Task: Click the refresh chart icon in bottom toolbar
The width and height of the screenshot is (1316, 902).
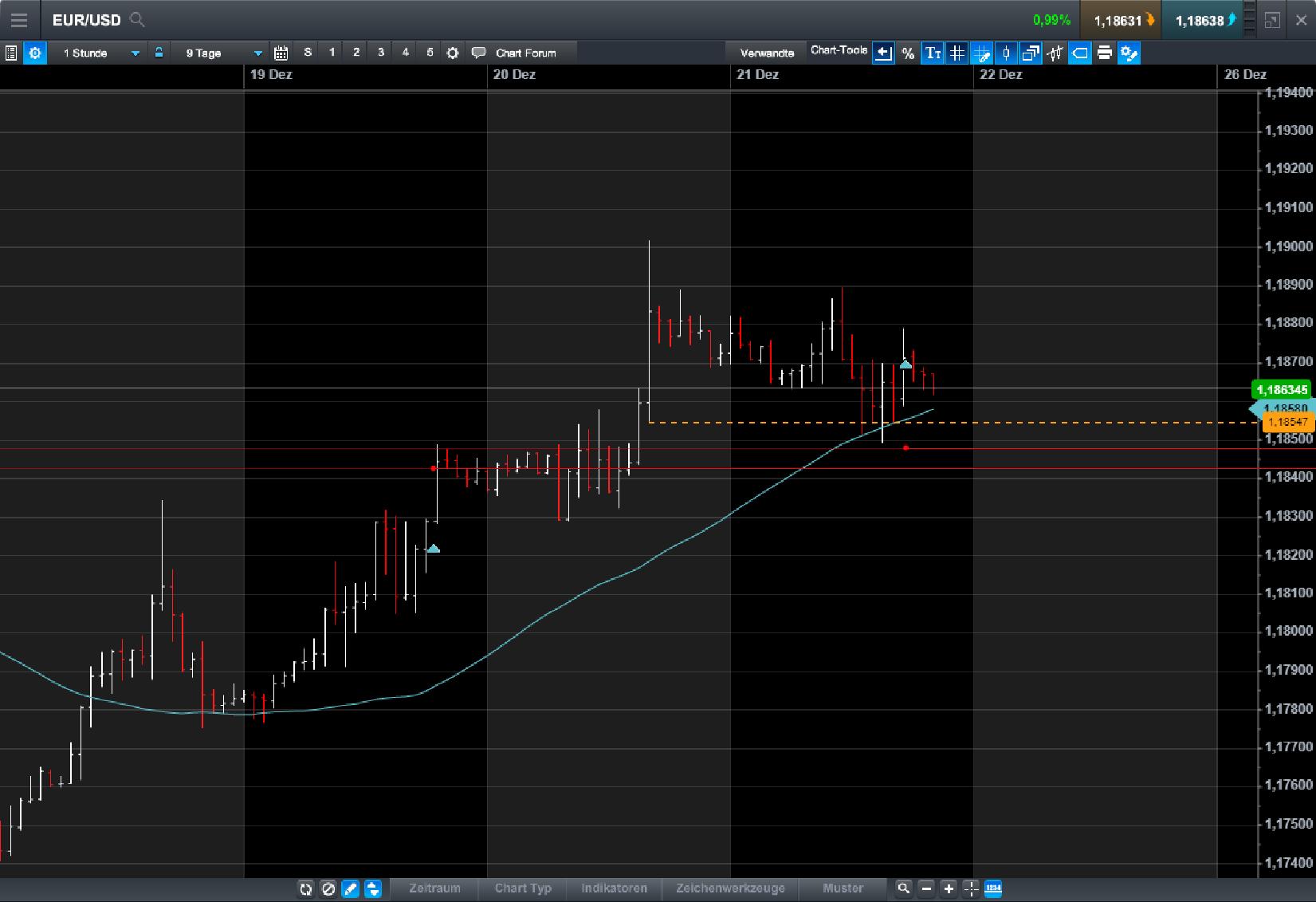Action: 306,888
